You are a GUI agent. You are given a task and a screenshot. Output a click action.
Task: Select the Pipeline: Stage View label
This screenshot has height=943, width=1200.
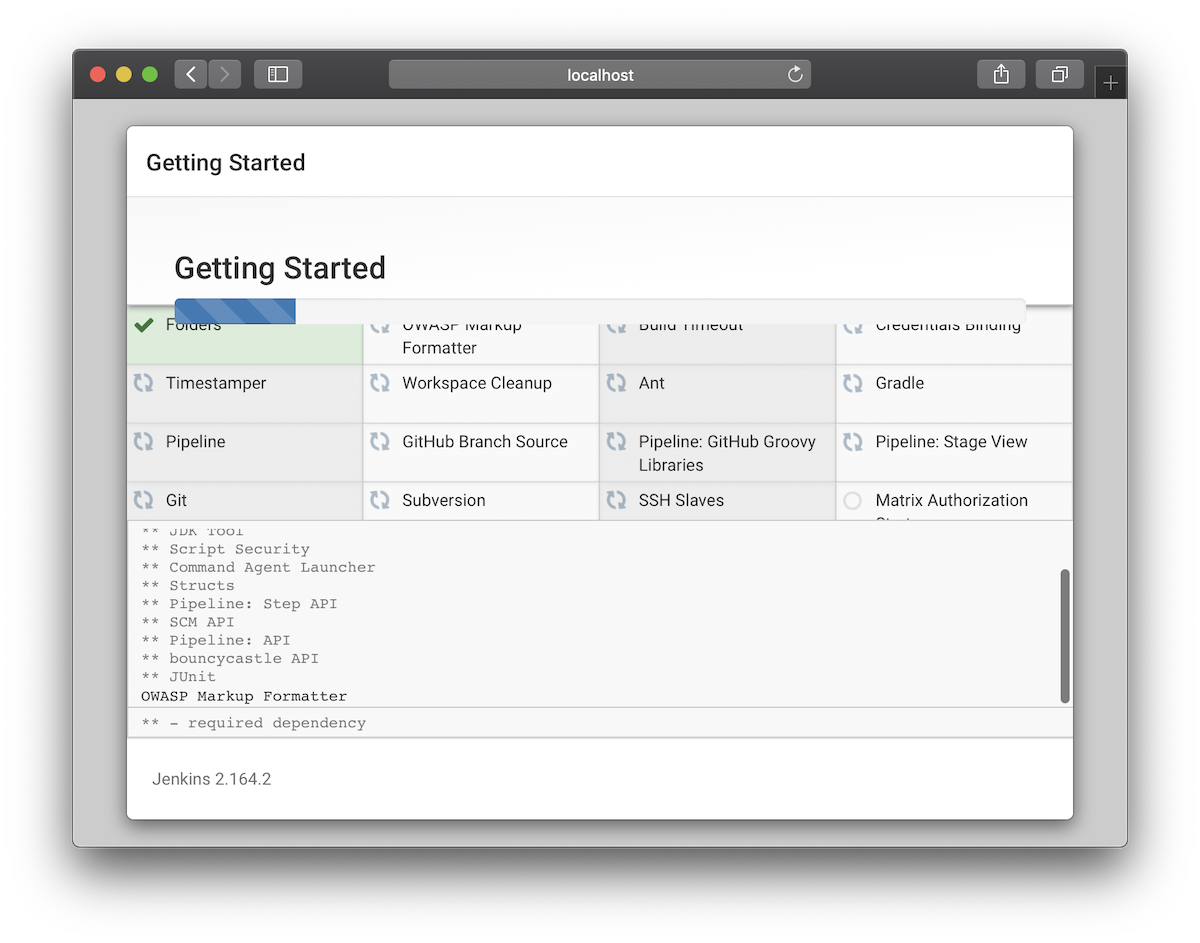[951, 442]
